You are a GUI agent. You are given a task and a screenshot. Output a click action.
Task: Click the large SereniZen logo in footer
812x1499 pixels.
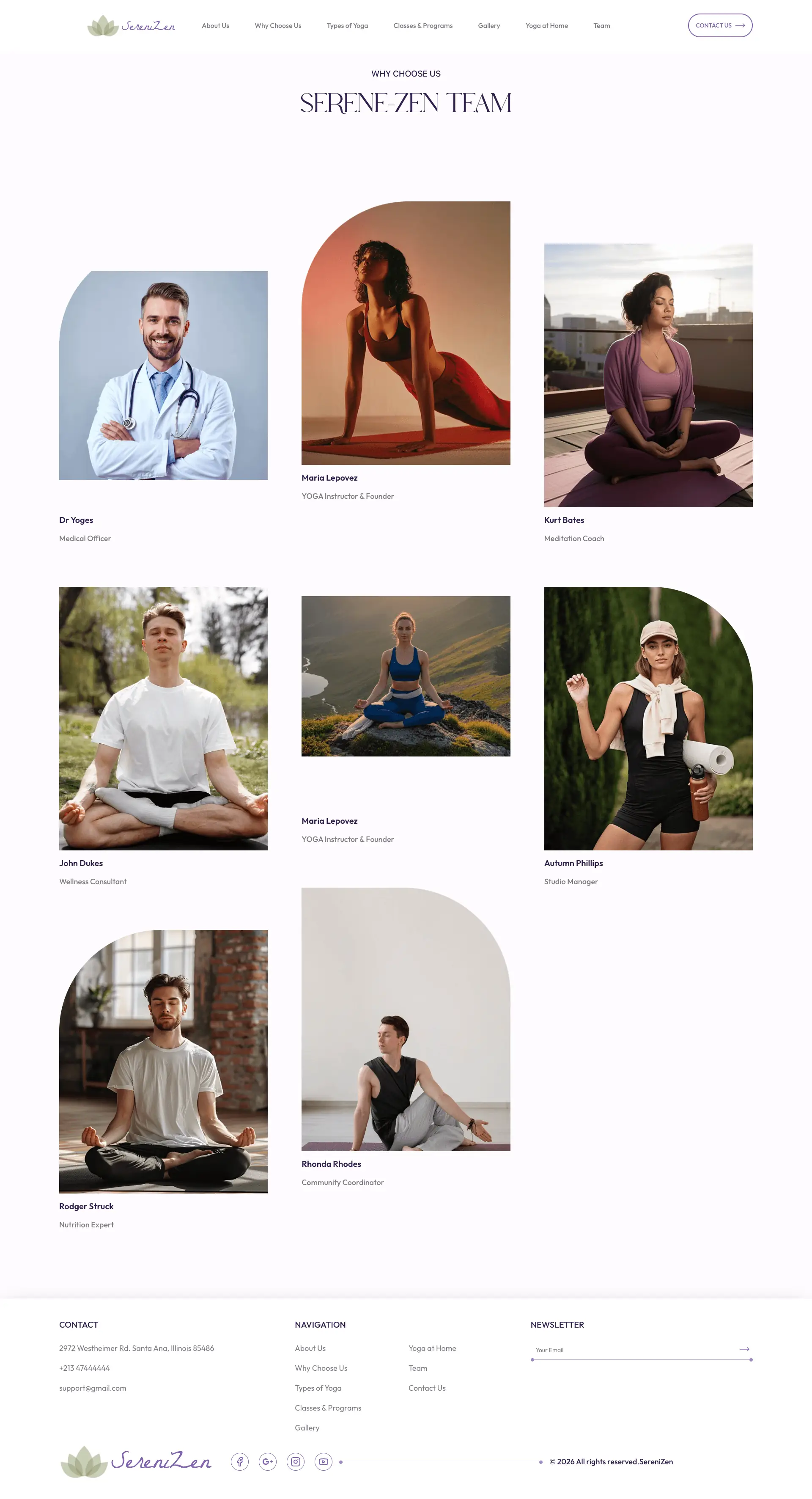[136, 1461]
